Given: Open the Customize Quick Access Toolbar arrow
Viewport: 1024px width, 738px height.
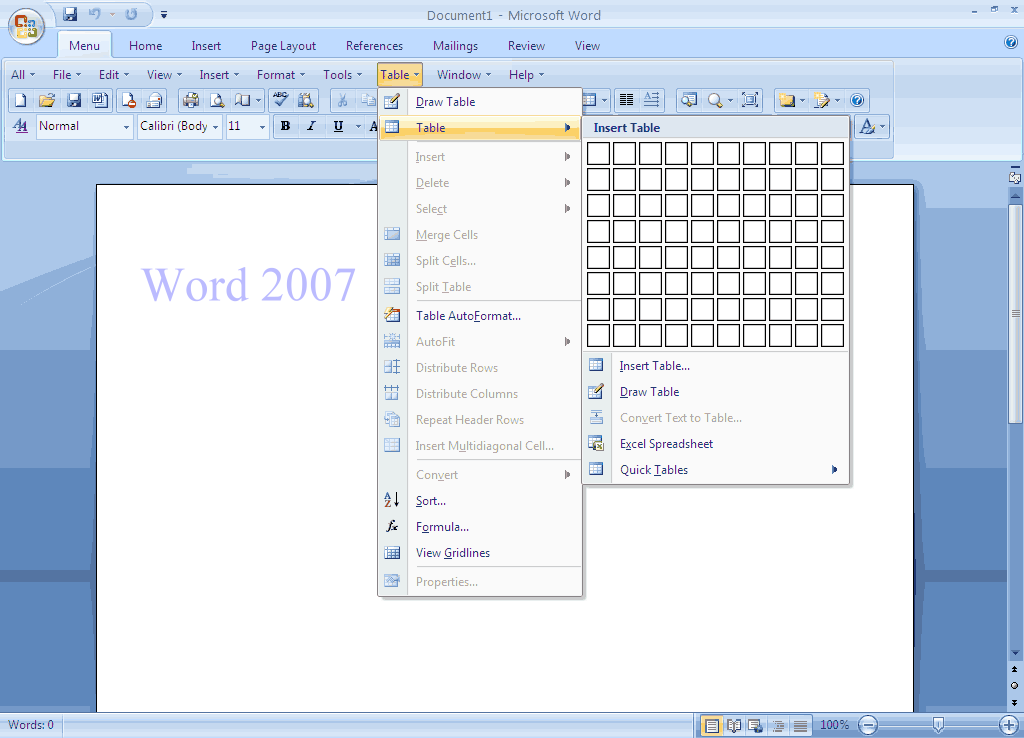Looking at the screenshot, I should click(164, 14).
